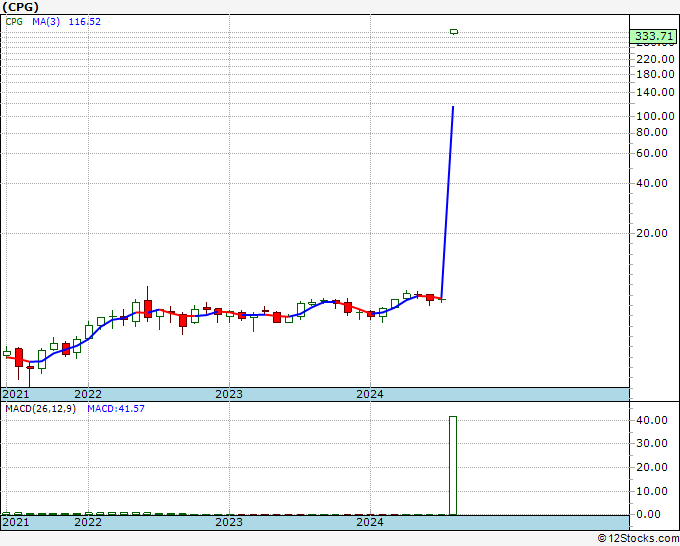Click the 2023 marker on price timeline

tap(229, 394)
